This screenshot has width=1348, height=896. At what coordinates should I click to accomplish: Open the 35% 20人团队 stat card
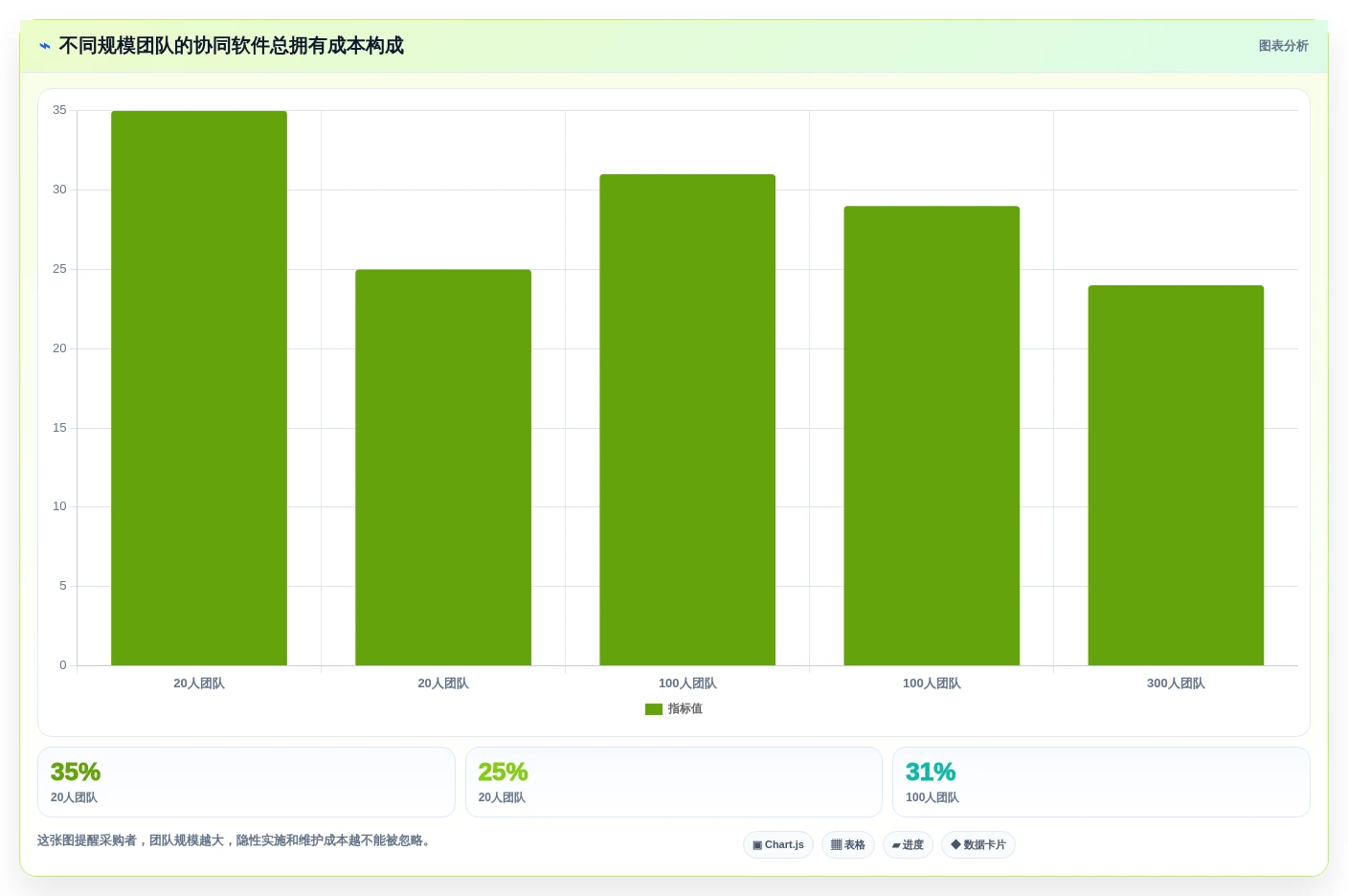246,782
